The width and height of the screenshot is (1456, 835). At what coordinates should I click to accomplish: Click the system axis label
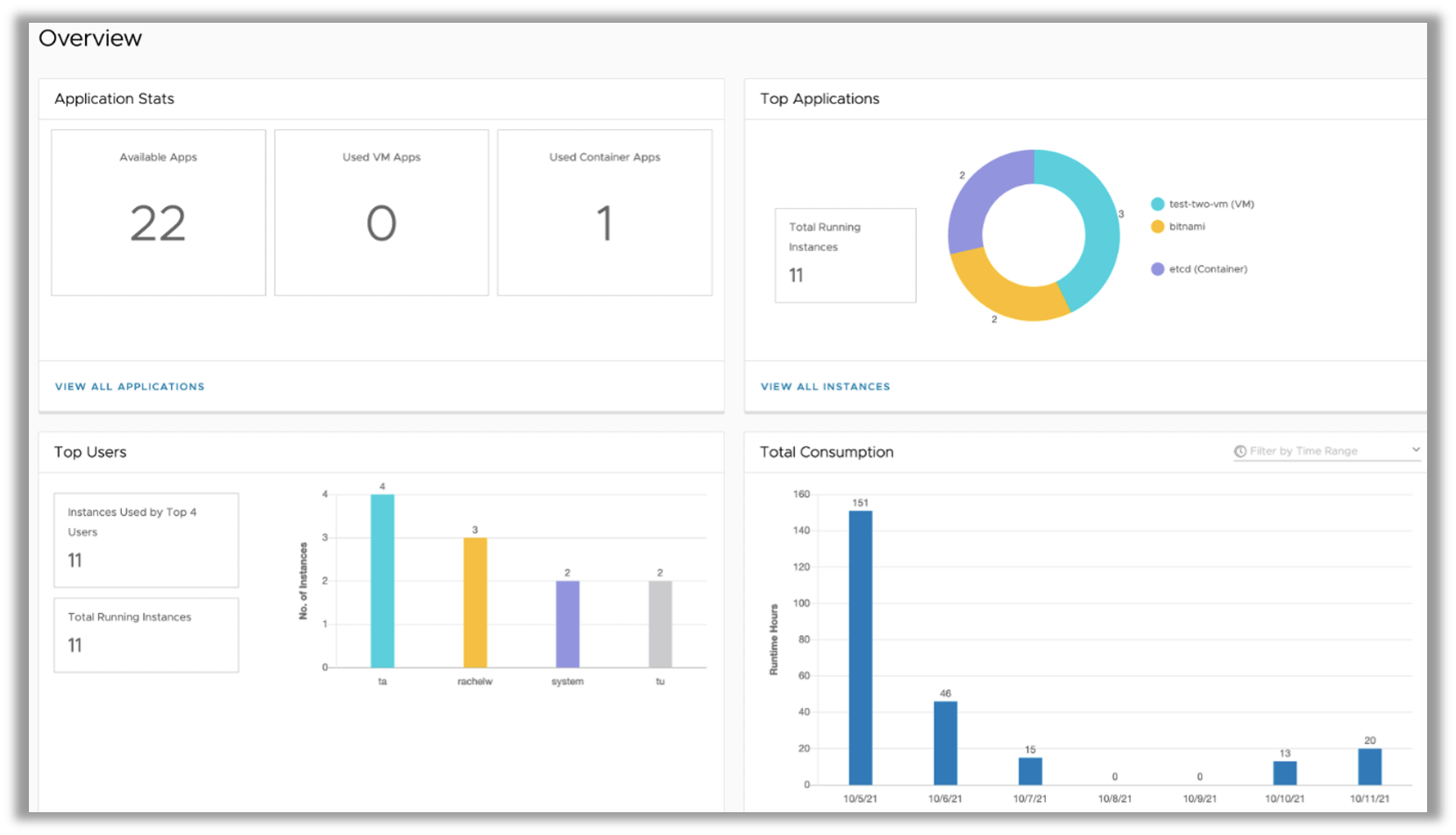567,682
